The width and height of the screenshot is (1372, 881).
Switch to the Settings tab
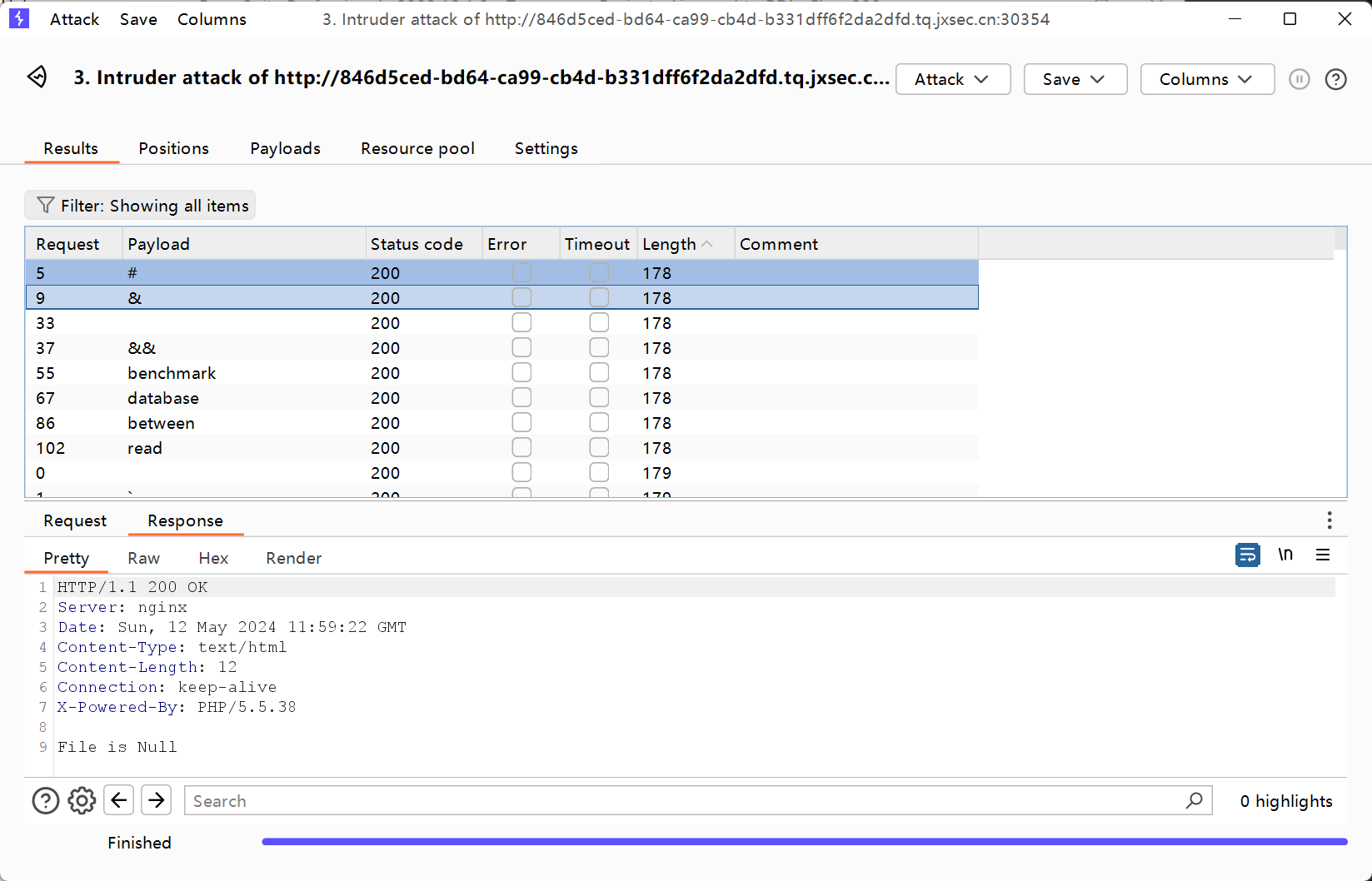546,148
